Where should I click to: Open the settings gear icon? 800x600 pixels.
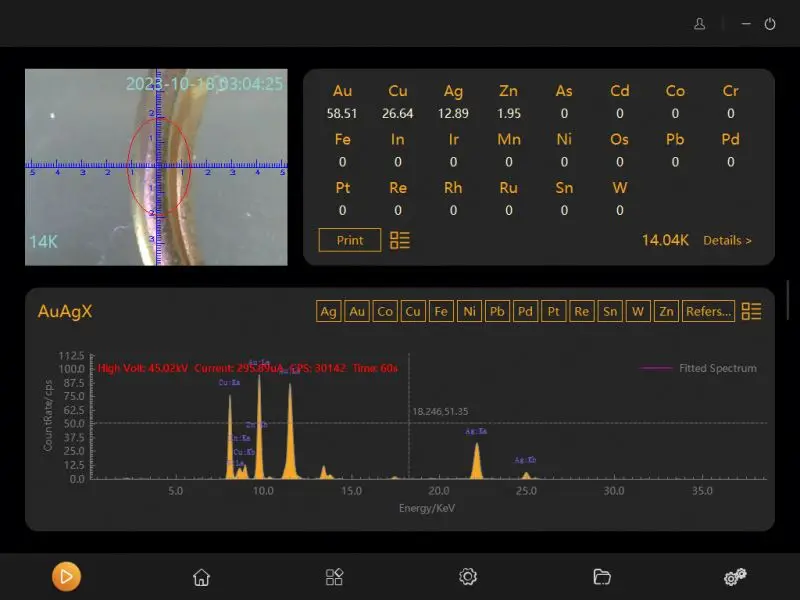[x=467, y=577]
